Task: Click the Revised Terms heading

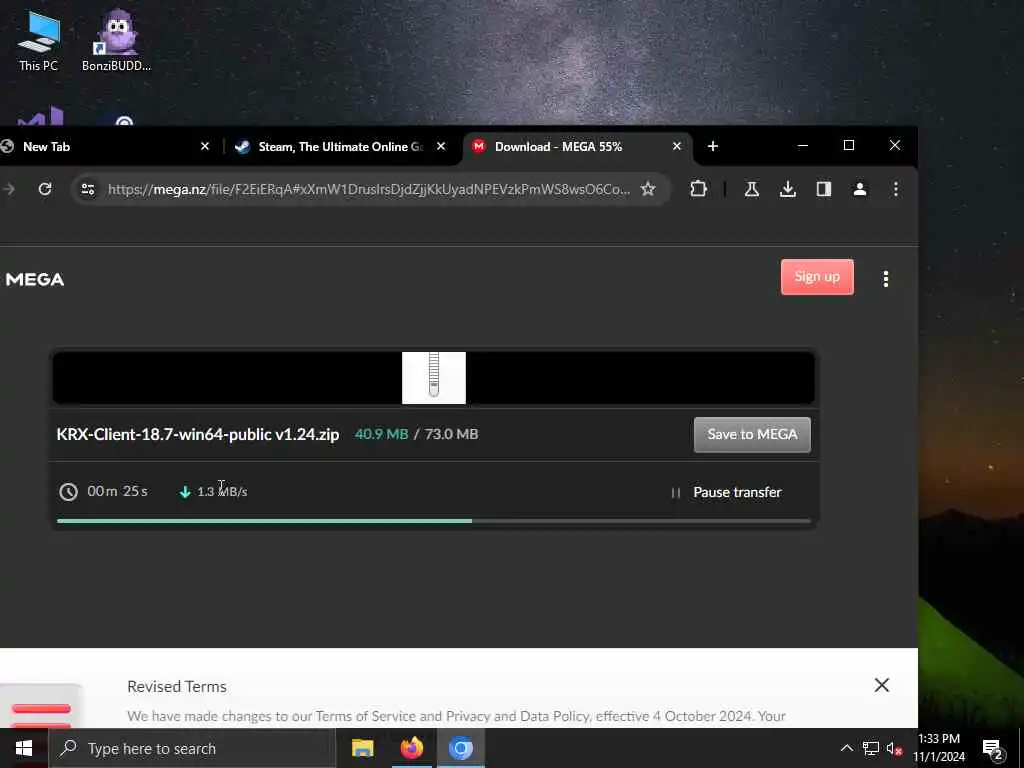Action: (x=177, y=686)
